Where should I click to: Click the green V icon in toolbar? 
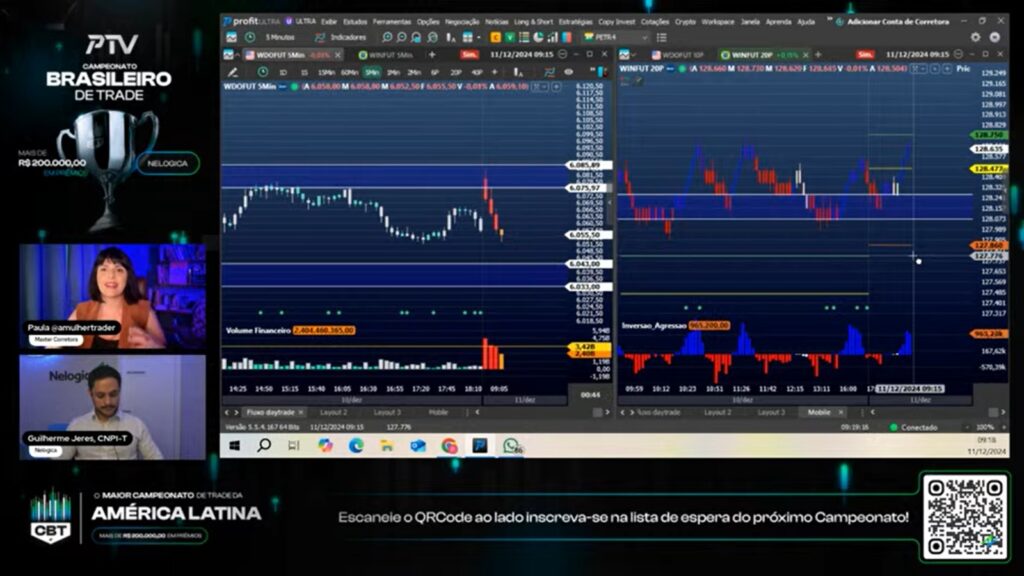pos(510,37)
